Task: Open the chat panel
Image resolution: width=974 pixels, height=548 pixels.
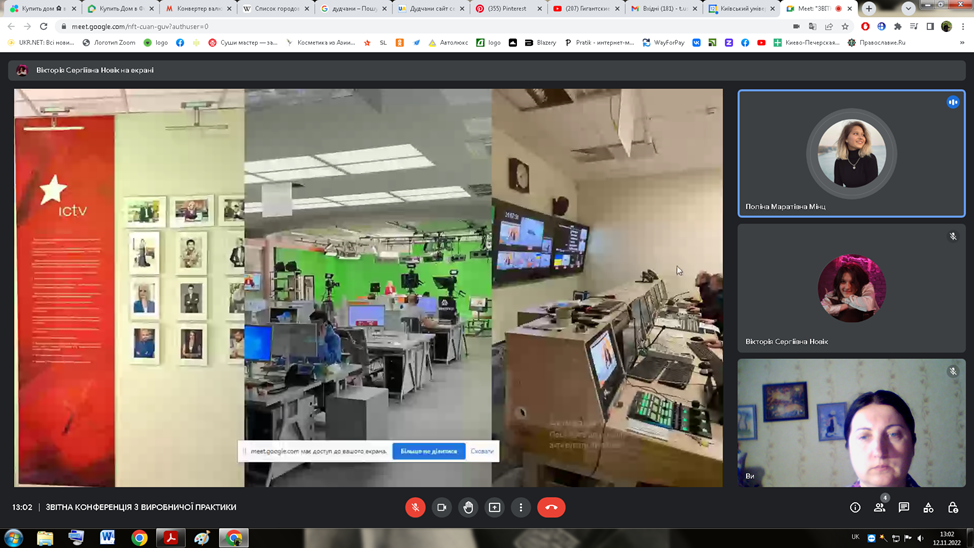Action: click(x=904, y=508)
